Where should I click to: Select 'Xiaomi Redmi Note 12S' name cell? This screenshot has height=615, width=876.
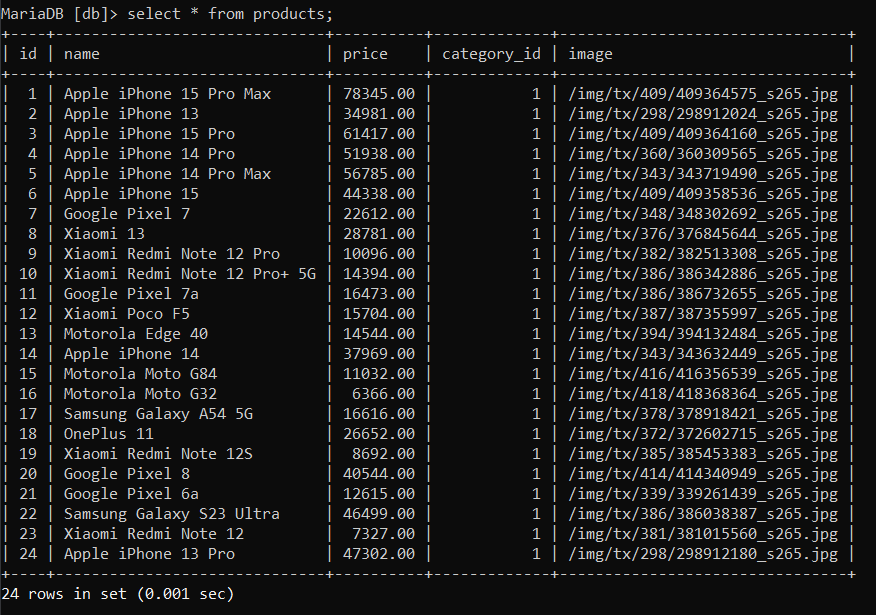click(158, 454)
